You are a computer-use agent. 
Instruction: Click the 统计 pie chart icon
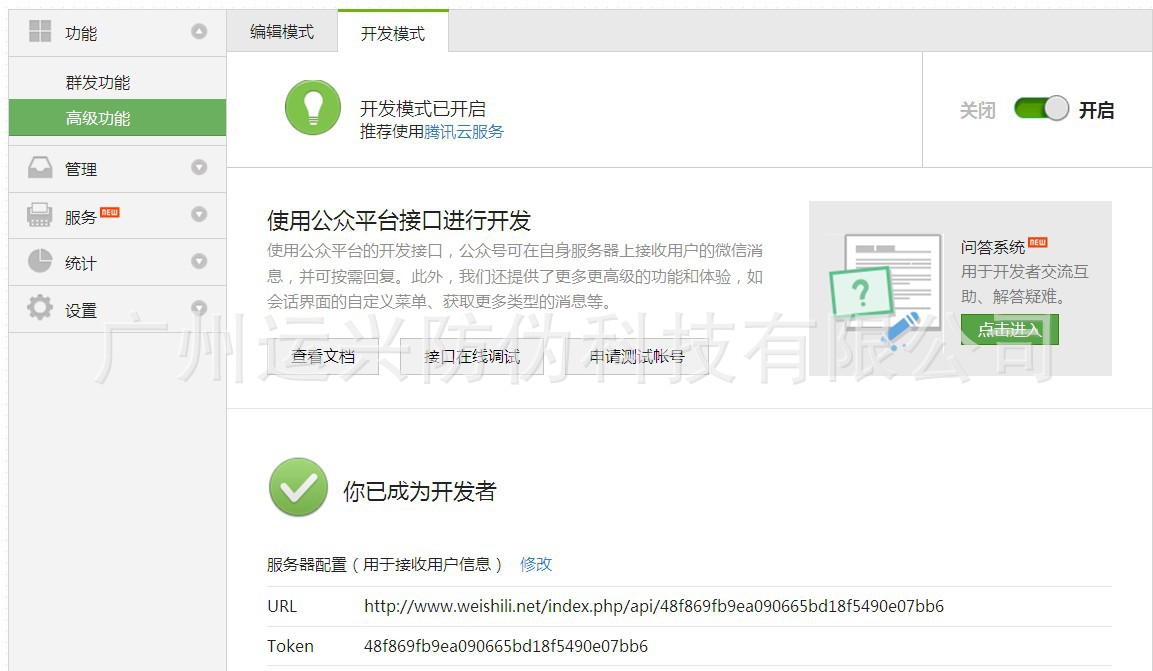40,261
